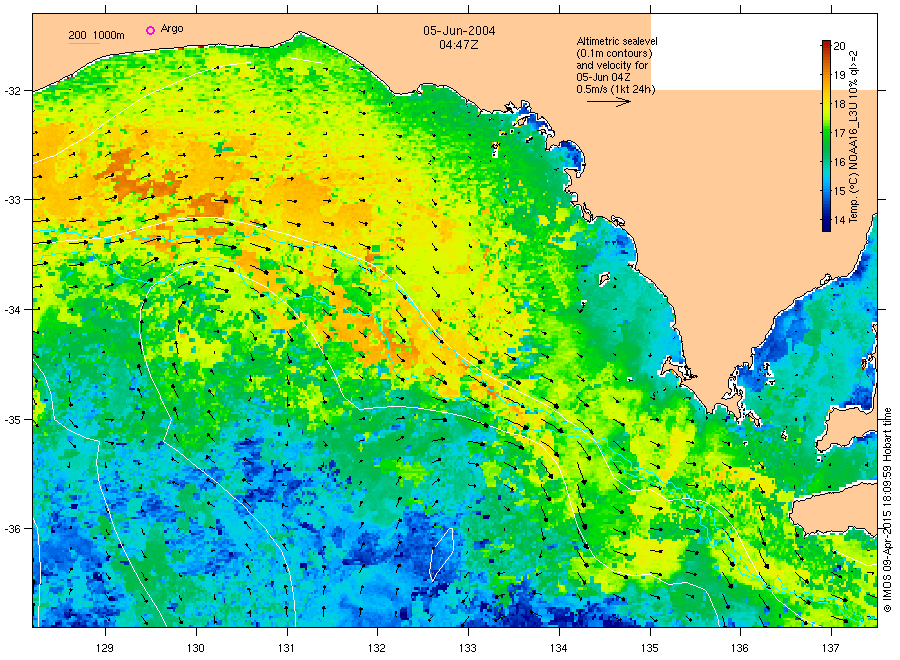Click longitude label 131
This screenshot has width=900, height=660.
tap(286, 649)
